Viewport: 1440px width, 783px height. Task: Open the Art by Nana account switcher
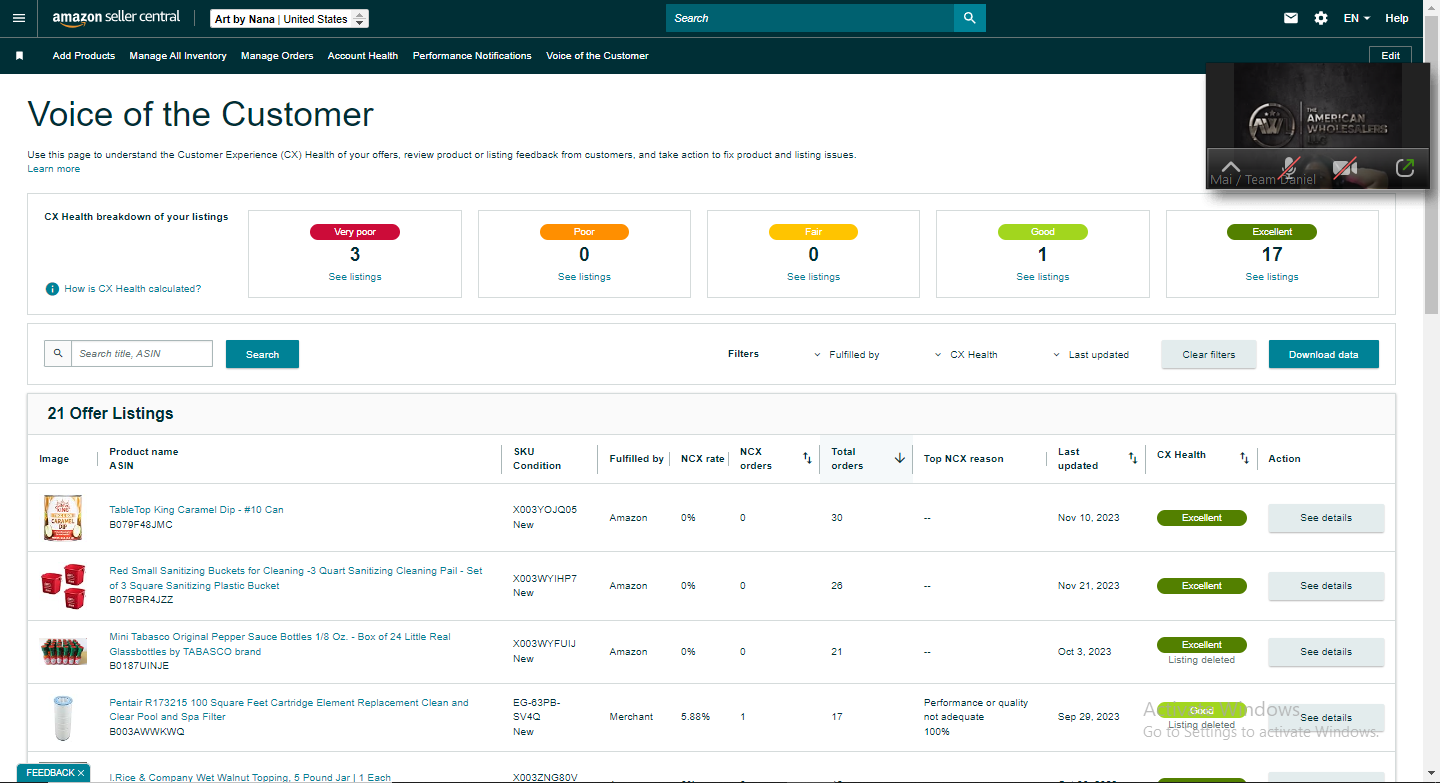[x=290, y=19]
